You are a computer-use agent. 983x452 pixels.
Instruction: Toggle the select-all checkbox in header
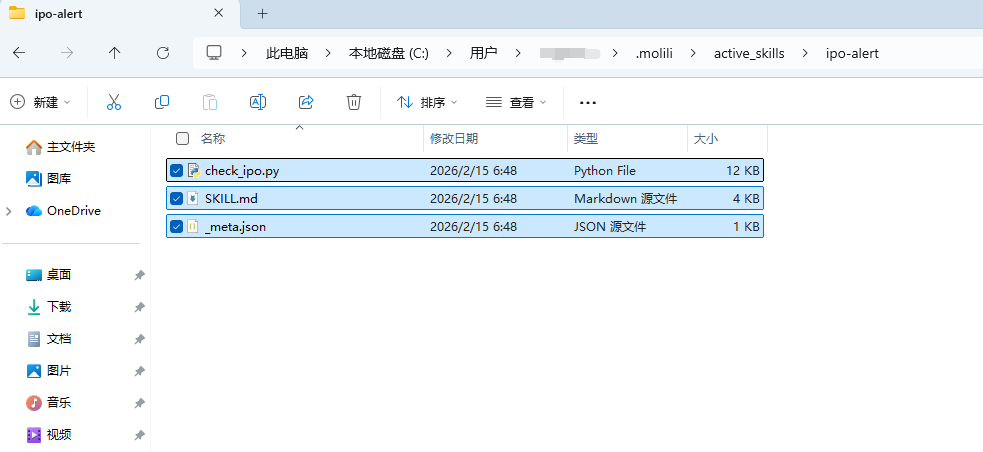[x=182, y=138]
